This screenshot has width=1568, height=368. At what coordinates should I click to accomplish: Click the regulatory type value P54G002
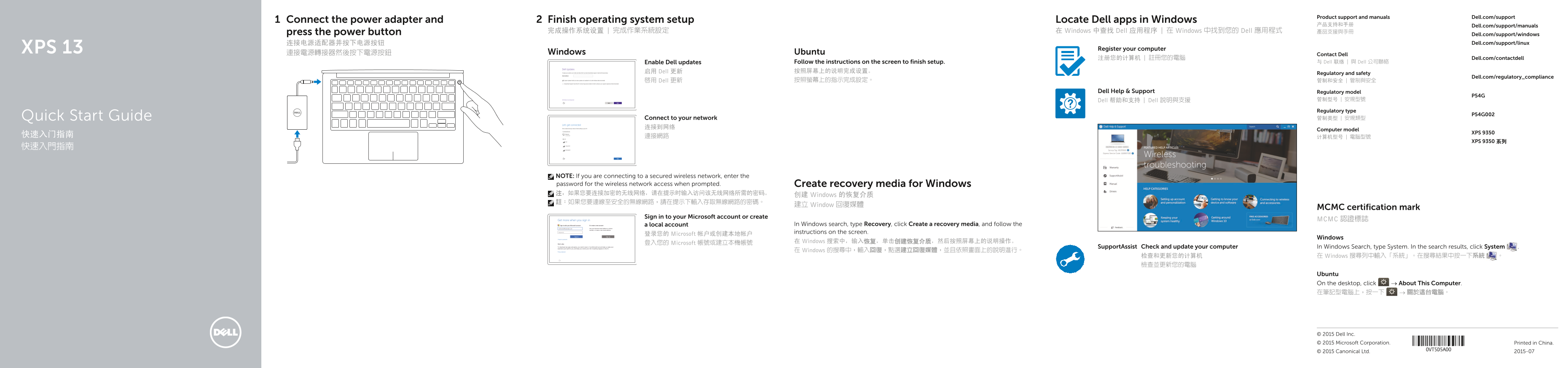pos(1482,115)
